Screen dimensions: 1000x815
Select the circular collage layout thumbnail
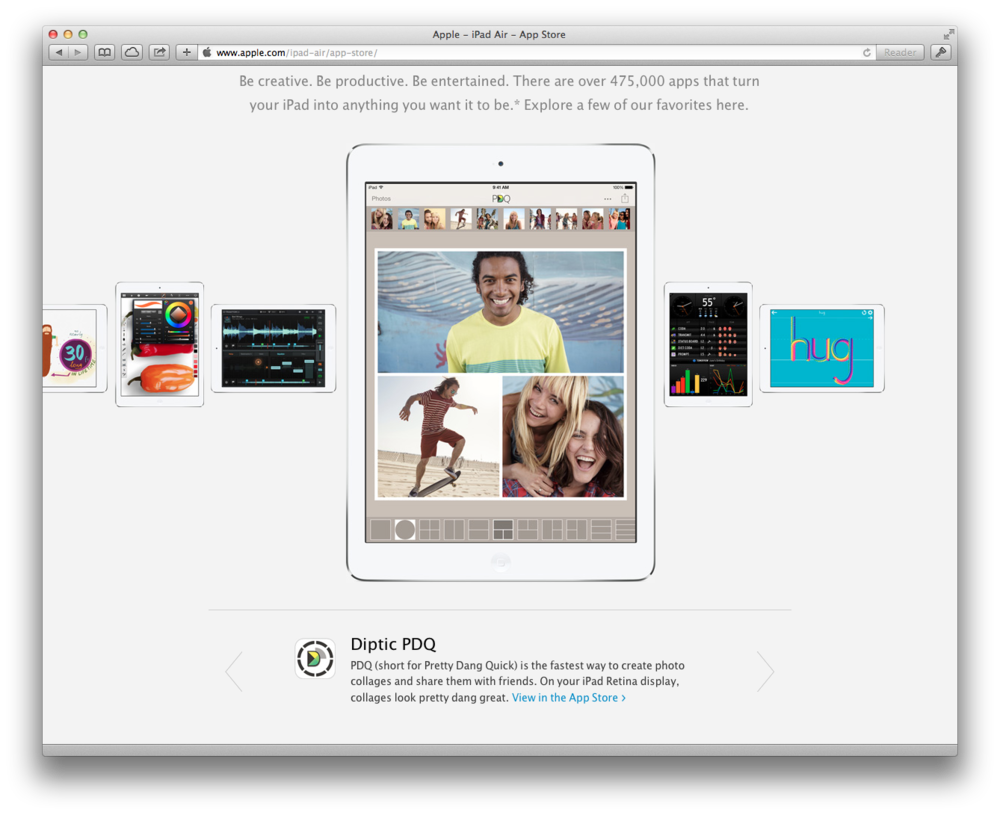coord(404,529)
